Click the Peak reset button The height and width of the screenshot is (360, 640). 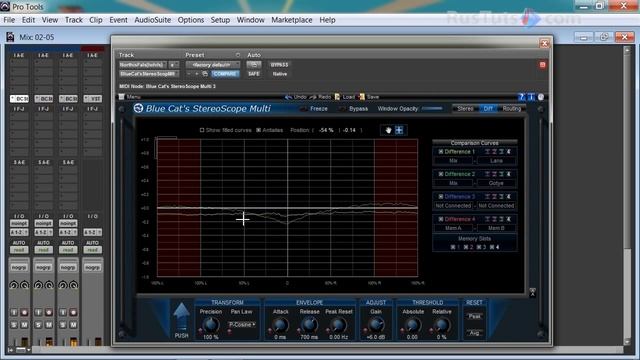tap(474, 316)
